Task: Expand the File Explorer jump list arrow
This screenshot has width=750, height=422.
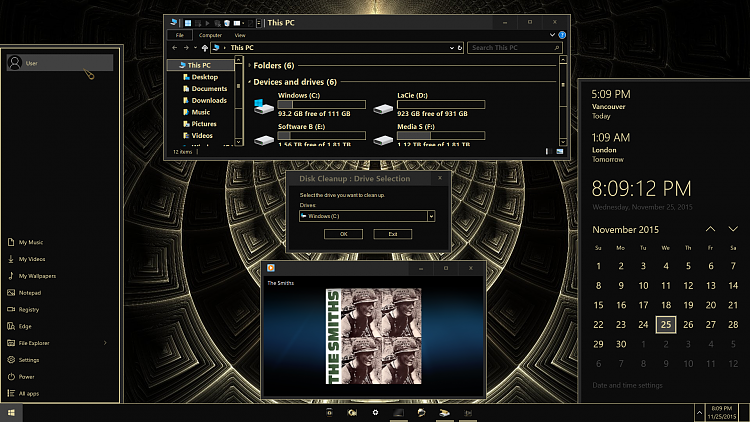Action: point(105,343)
